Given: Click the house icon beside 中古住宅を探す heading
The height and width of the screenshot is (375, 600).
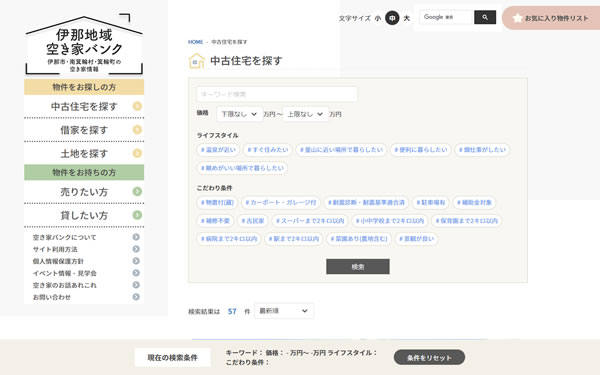Looking at the screenshot, I should [x=197, y=61].
